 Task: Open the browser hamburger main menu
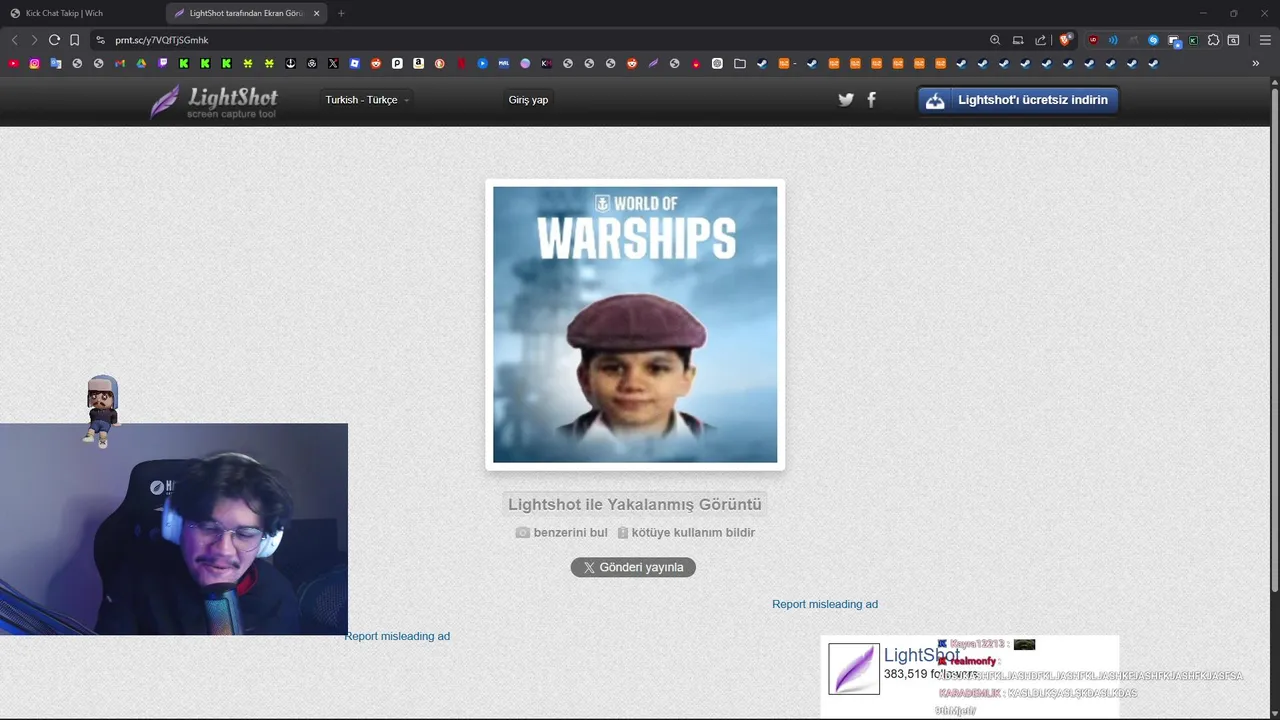(1265, 40)
